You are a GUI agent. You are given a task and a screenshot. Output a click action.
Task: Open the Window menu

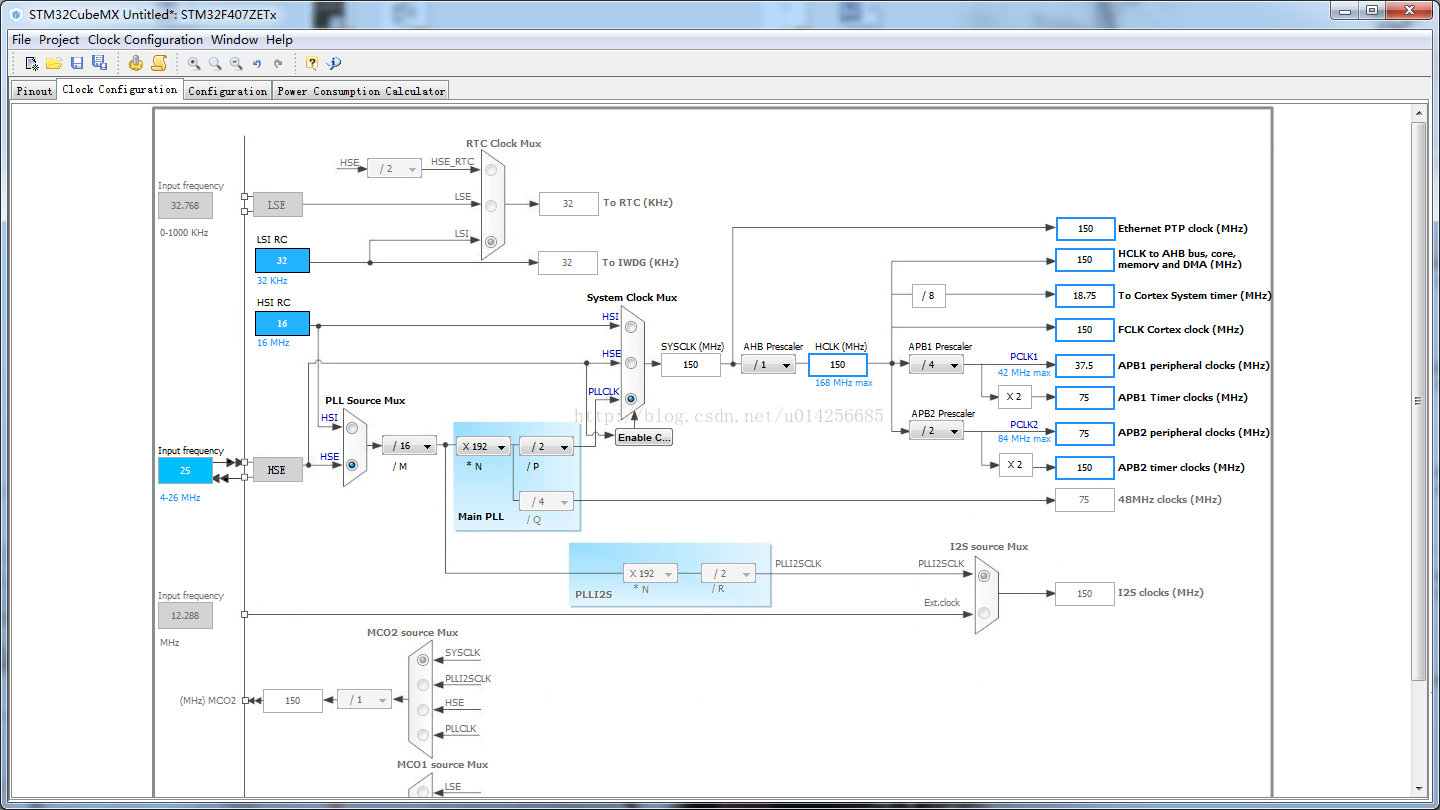pyautogui.click(x=234, y=40)
